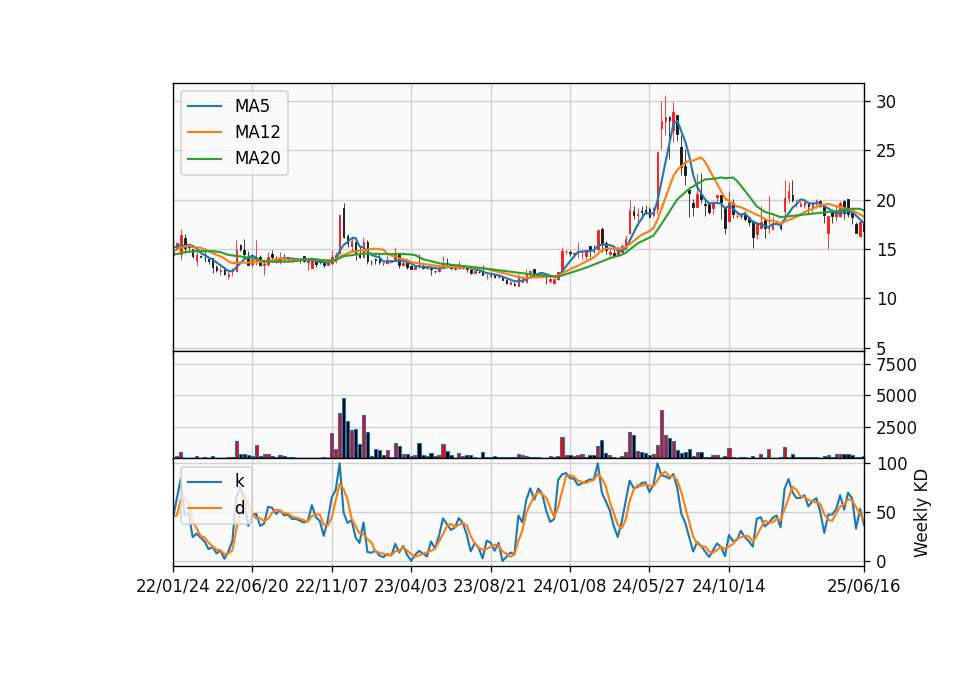The height and width of the screenshot is (690, 960).
Task: Click the Weekly KD axis label
Action: click(921, 513)
